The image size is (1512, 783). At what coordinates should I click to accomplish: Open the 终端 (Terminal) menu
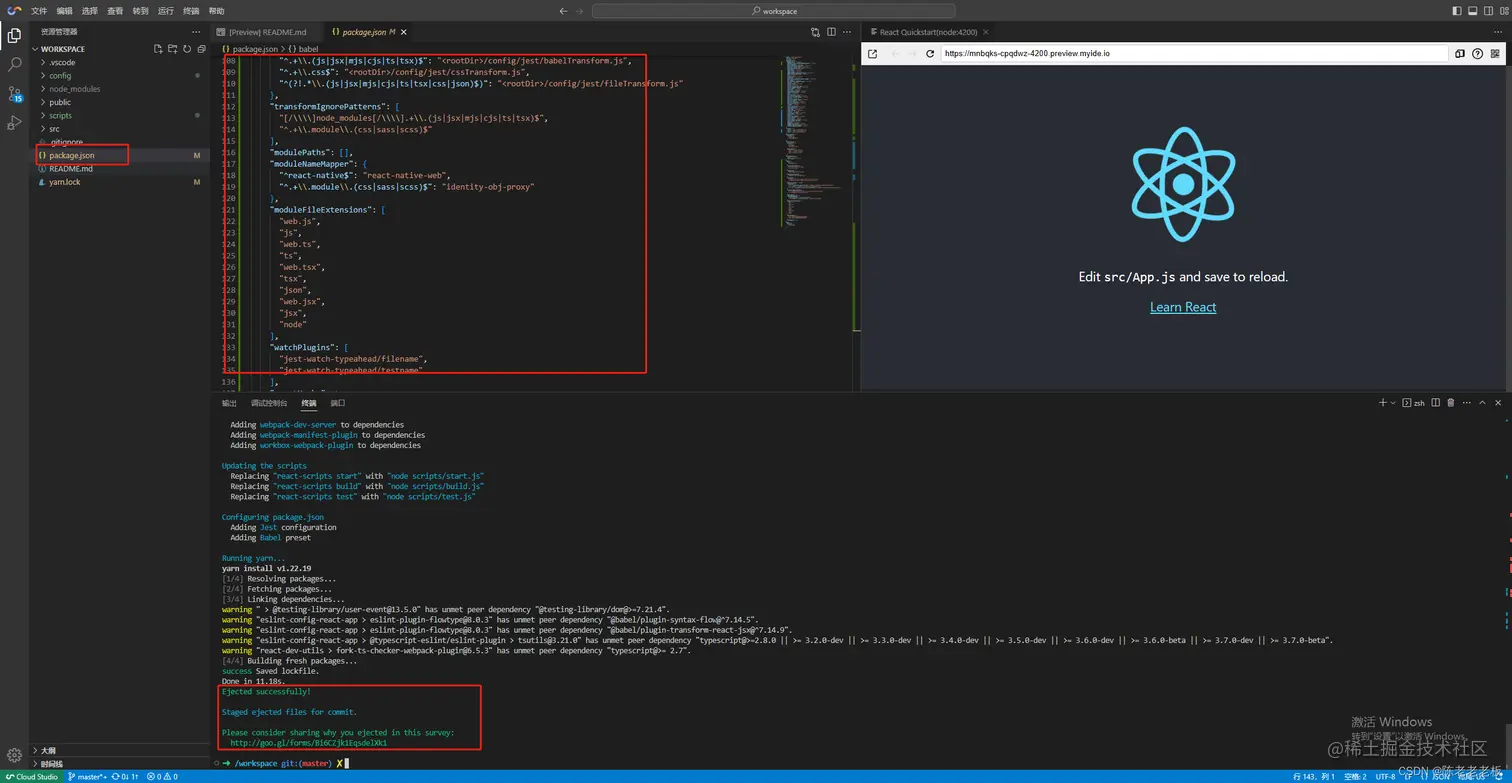point(191,11)
